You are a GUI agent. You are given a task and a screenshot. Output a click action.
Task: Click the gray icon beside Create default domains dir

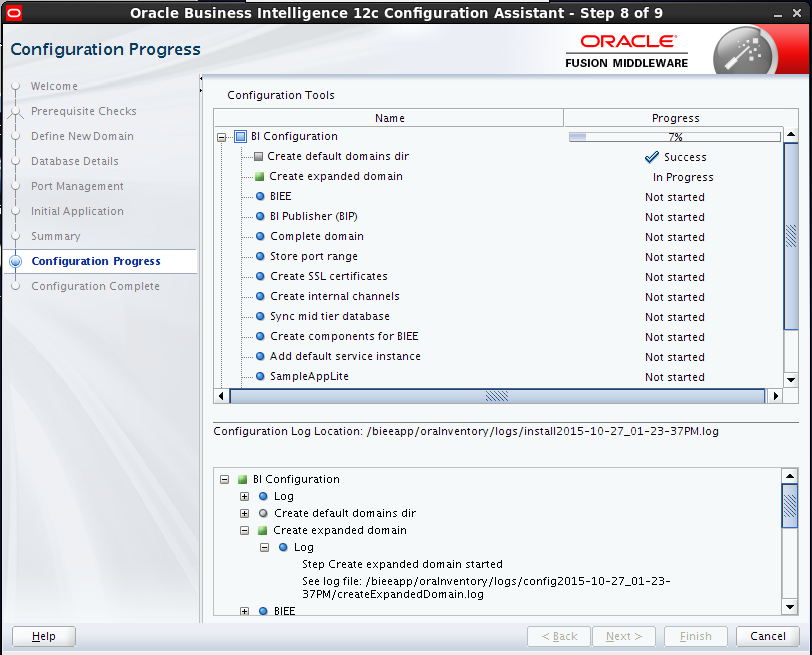click(x=258, y=156)
